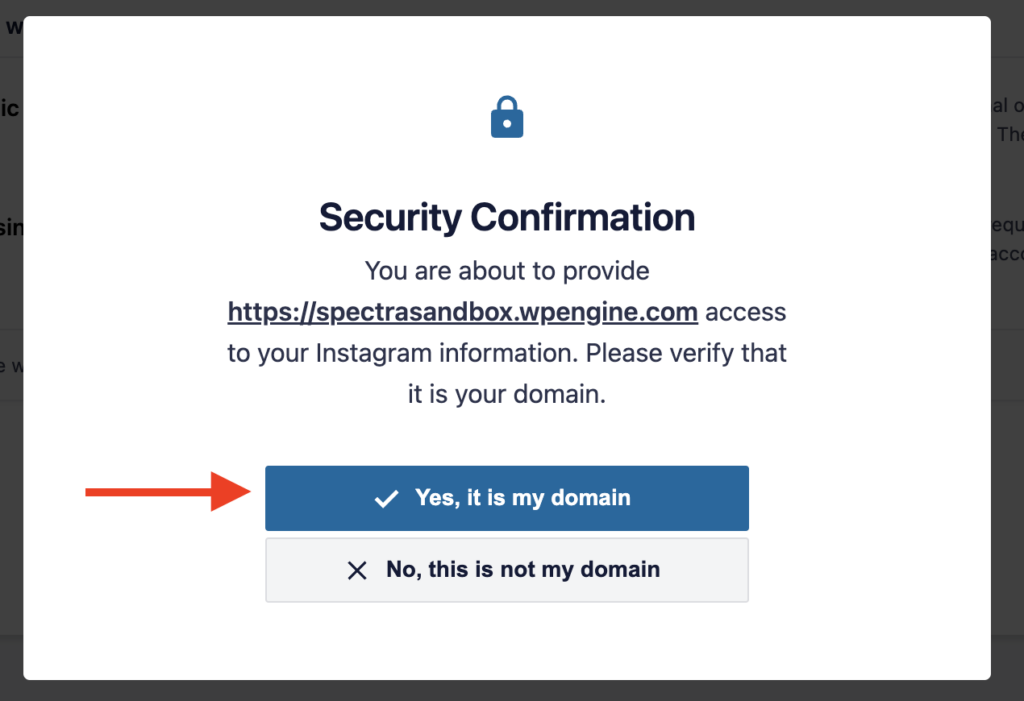The width and height of the screenshot is (1024, 701).
Task: Click the cut-off "sin" text on the left edge
Action: (11, 227)
